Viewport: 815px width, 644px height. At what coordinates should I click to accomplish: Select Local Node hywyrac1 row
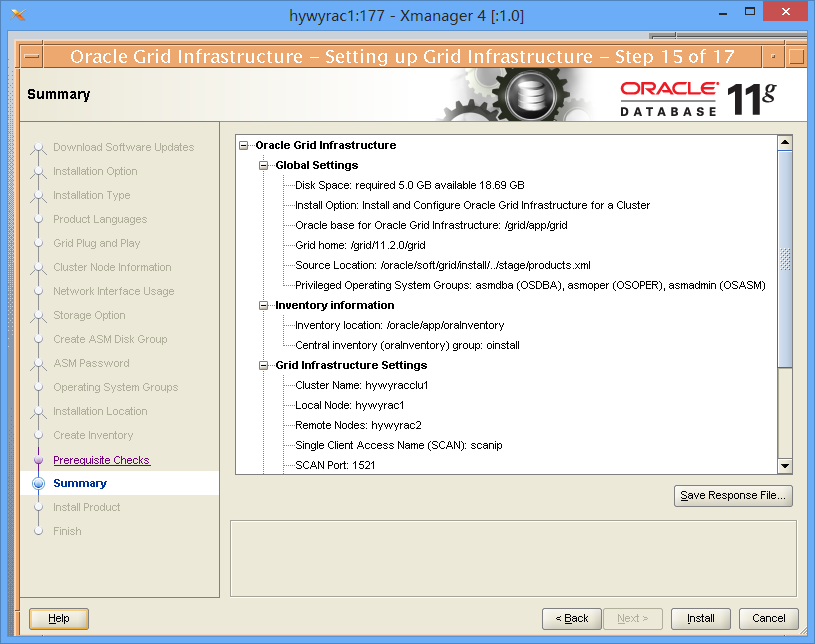[350, 405]
